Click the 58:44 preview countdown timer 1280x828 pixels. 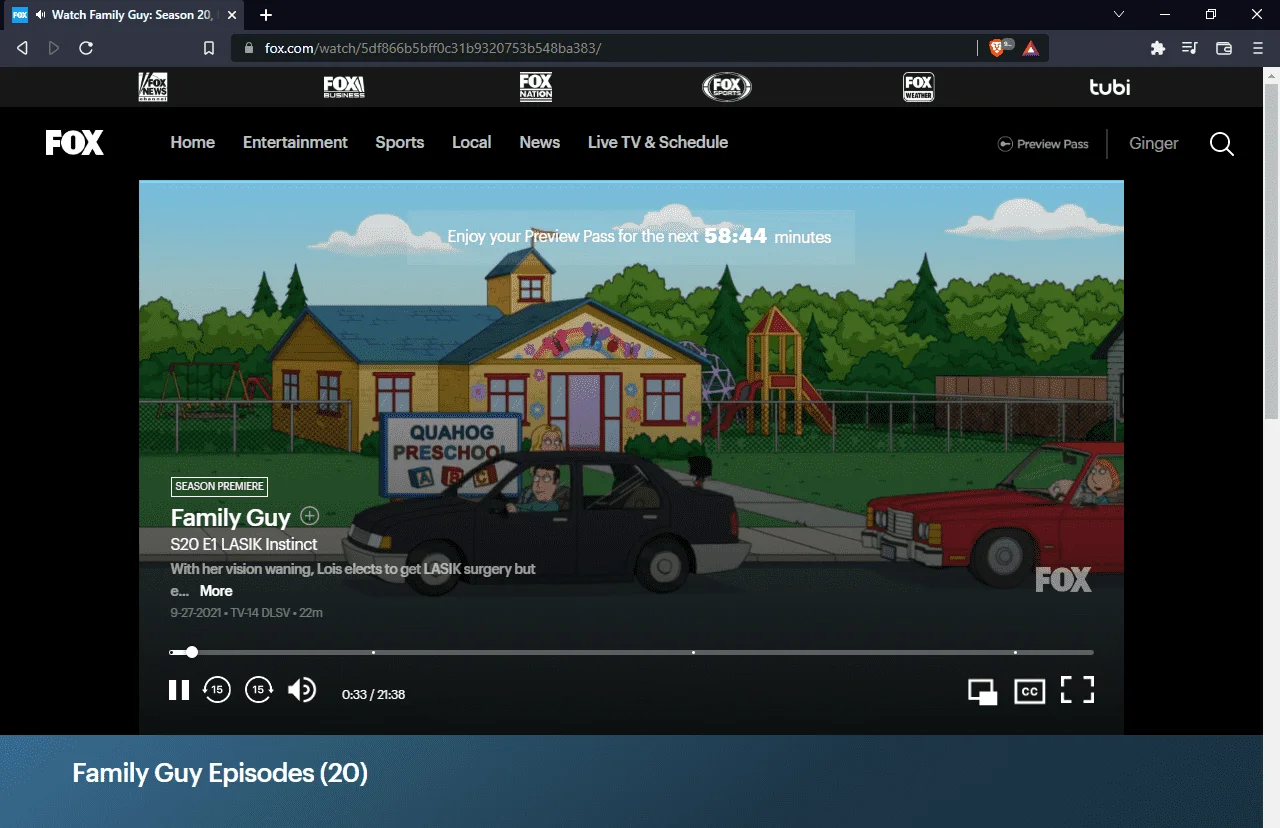[x=735, y=236]
